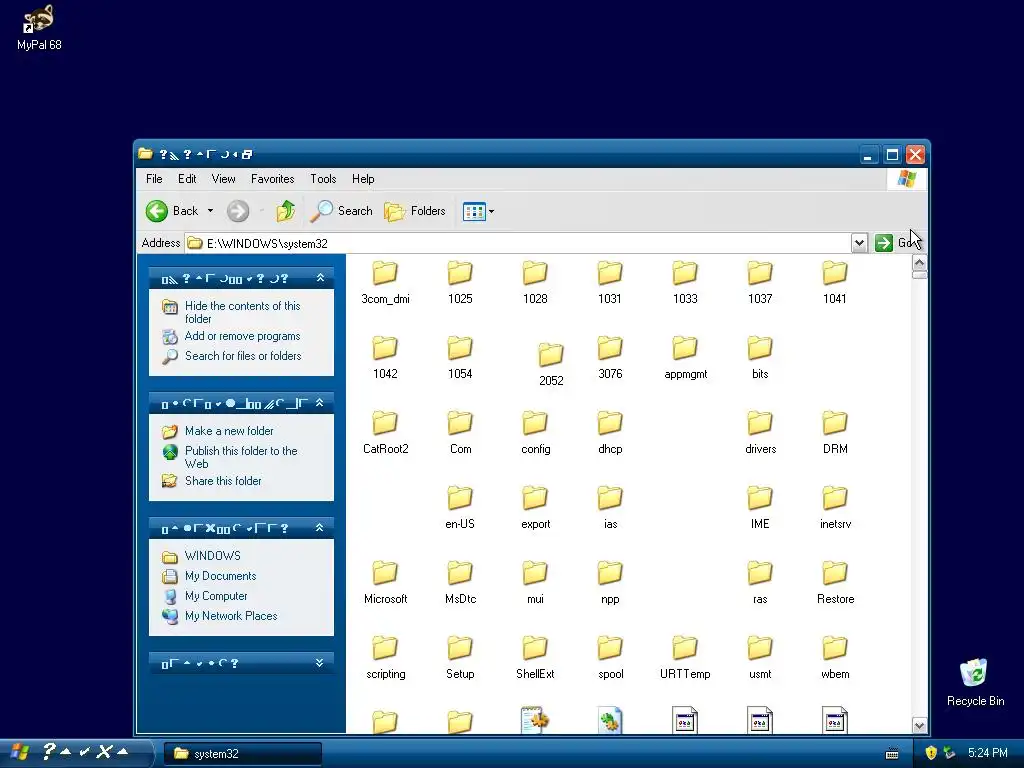Select the bits folder
Viewport: 1024px width, 768px height.
[760, 358]
